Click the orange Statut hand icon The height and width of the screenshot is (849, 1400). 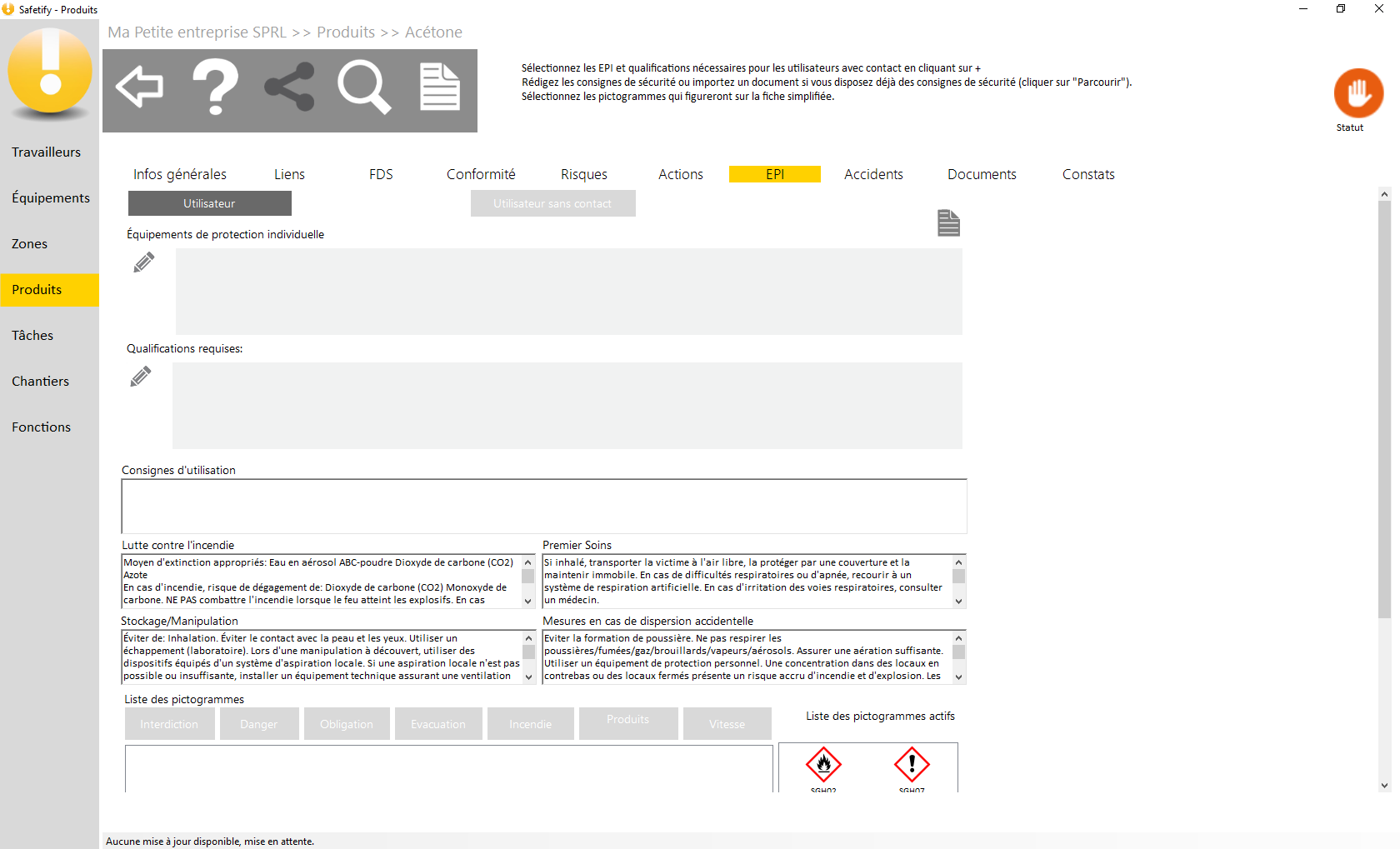(1358, 92)
